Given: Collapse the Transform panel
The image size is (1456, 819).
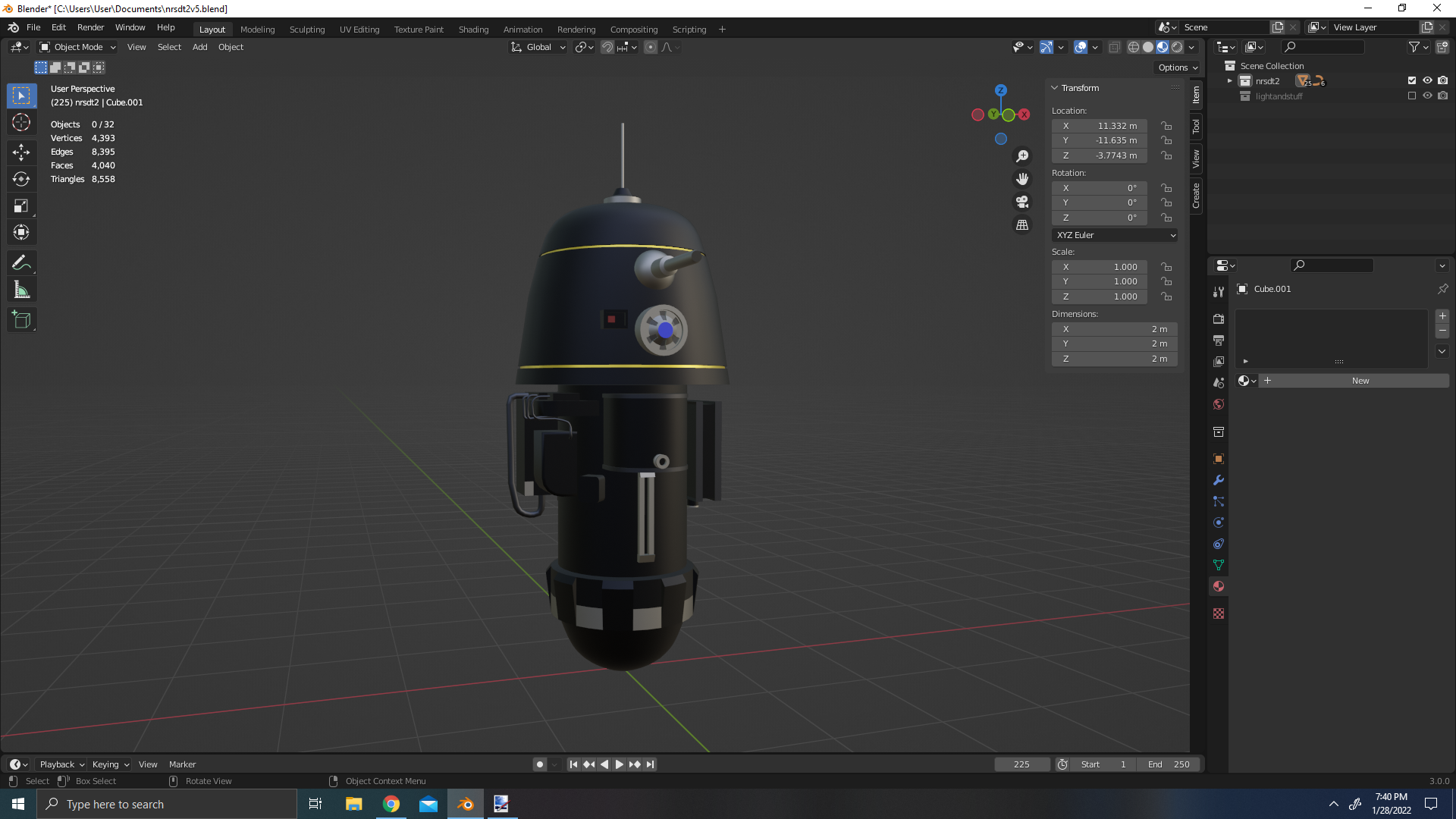Looking at the screenshot, I should 1054,88.
